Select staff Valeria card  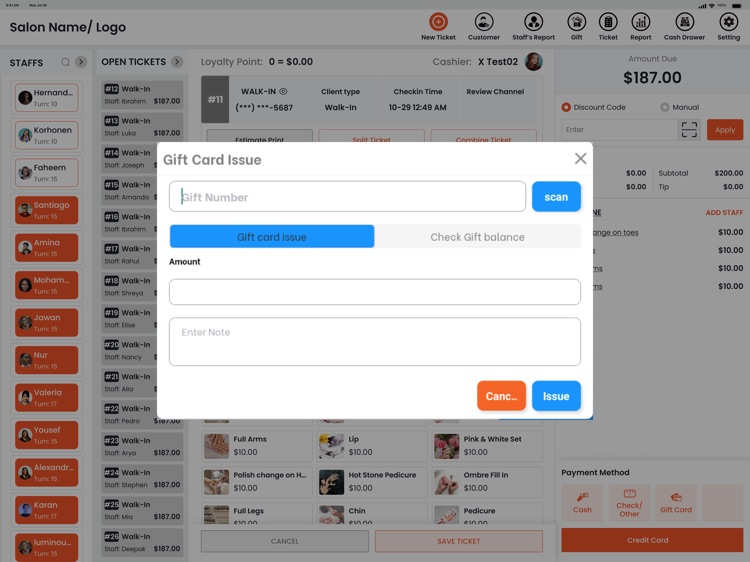[x=46, y=397]
